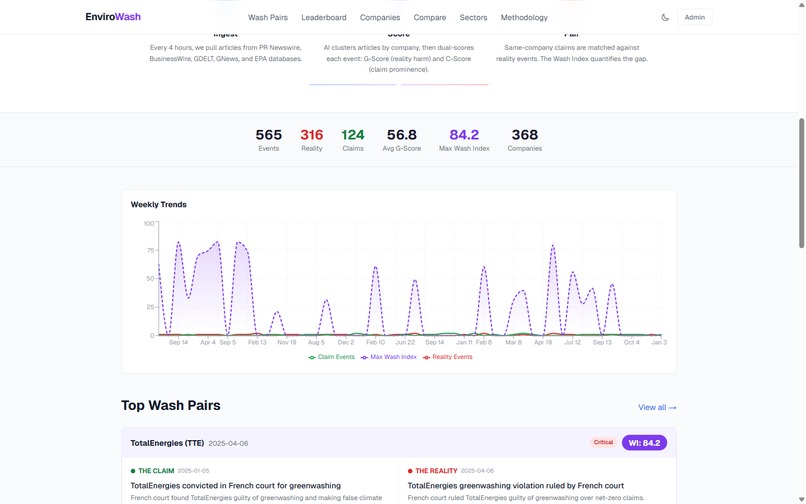
Task: Select the 316 Reality stat
Action: pyautogui.click(x=312, y=140)
